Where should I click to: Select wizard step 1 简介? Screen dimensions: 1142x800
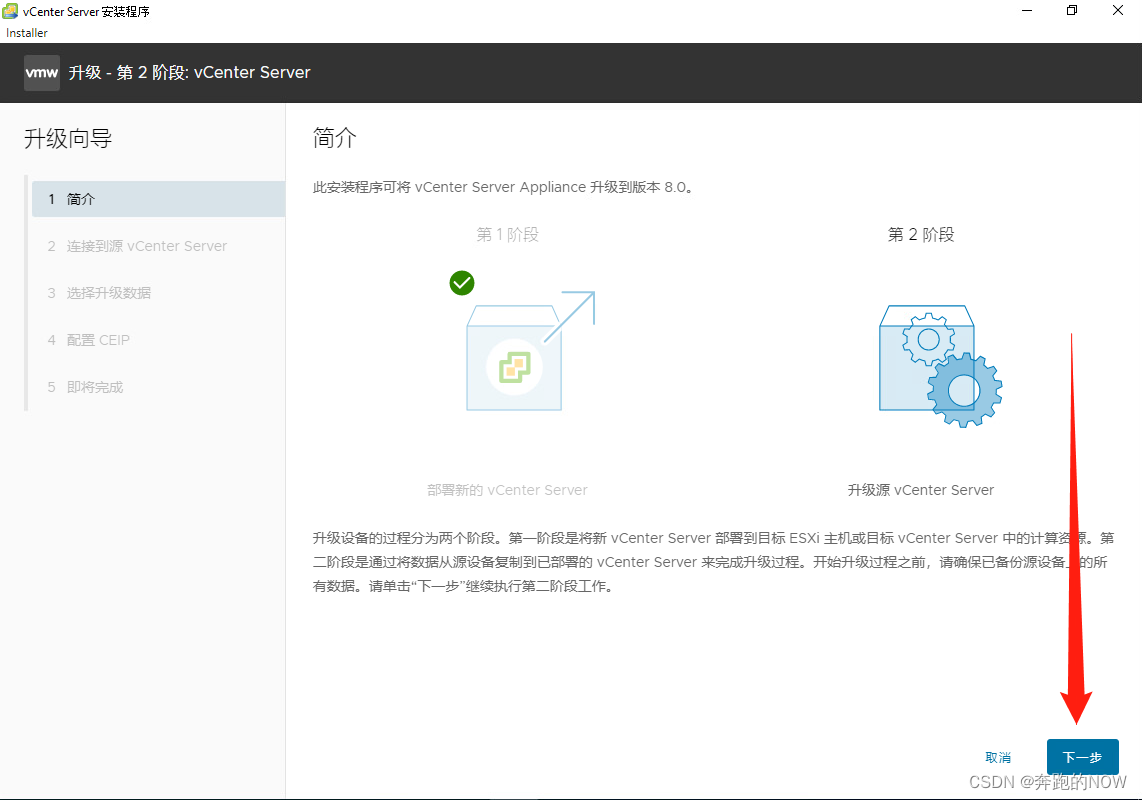point(159,199)
